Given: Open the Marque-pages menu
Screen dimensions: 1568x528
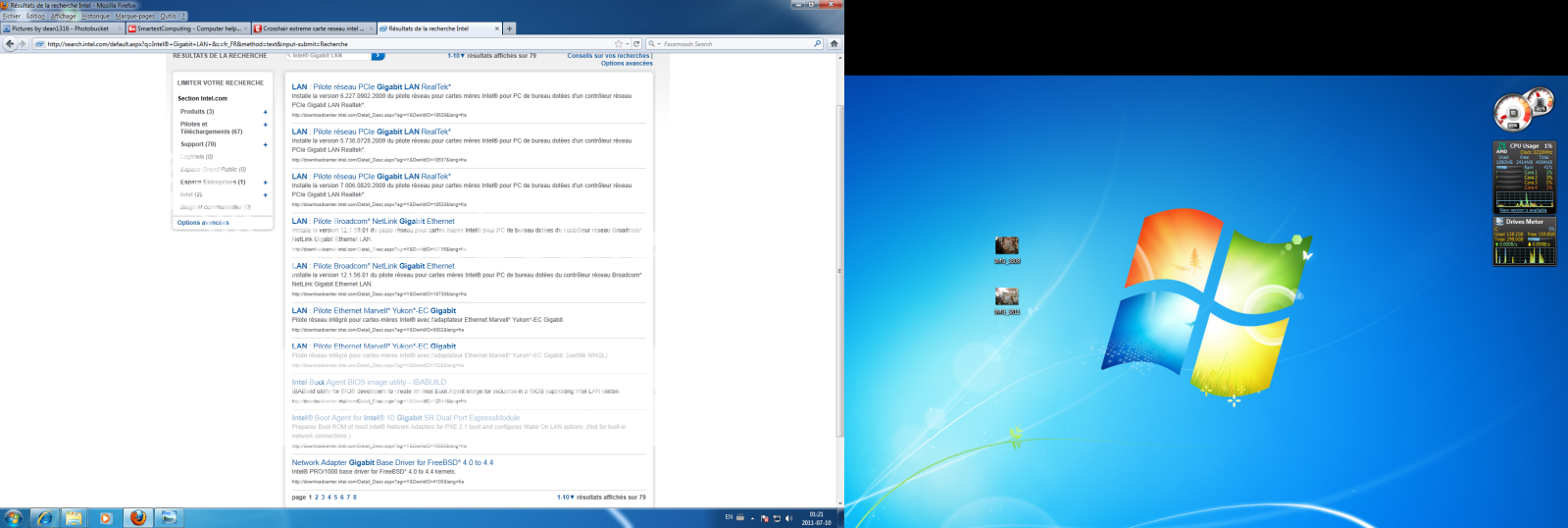Looking at the screenshot, I should point(134,16).
